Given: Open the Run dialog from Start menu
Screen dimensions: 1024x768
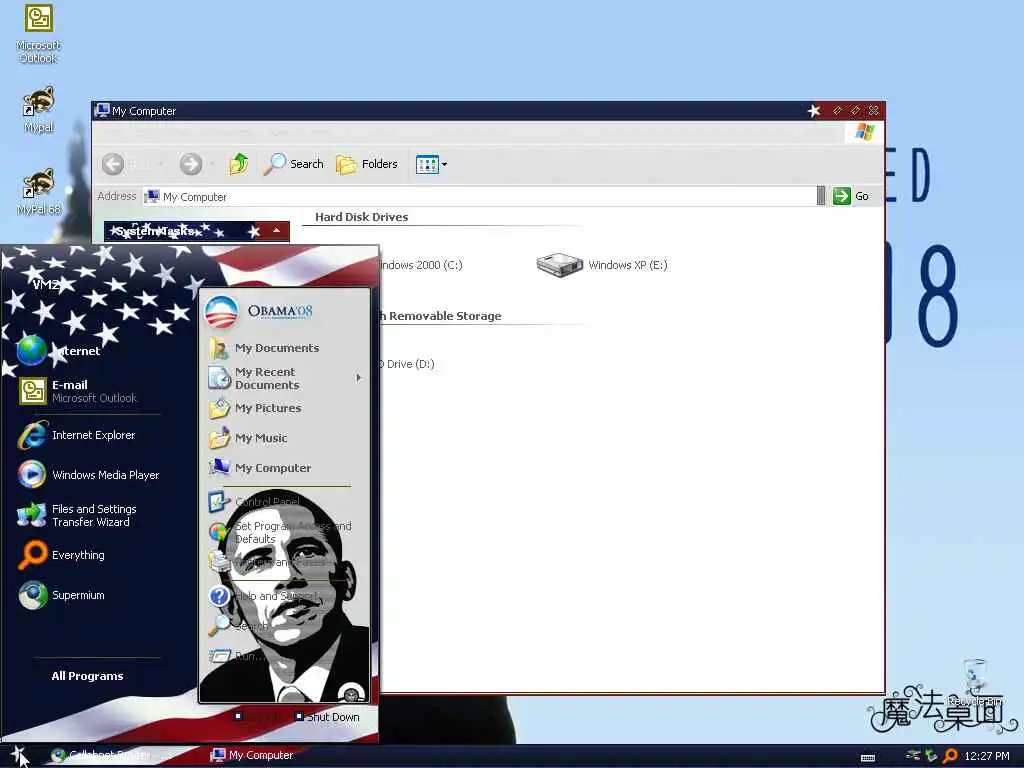Looking at the screenshot, I should point(236,656).
